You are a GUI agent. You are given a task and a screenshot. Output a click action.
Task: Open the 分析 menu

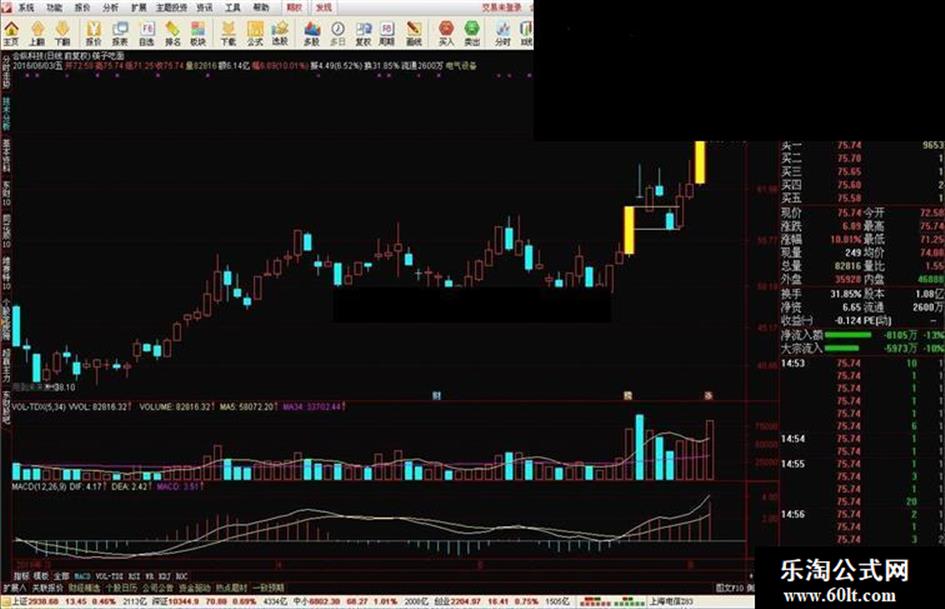pos(111,8)
